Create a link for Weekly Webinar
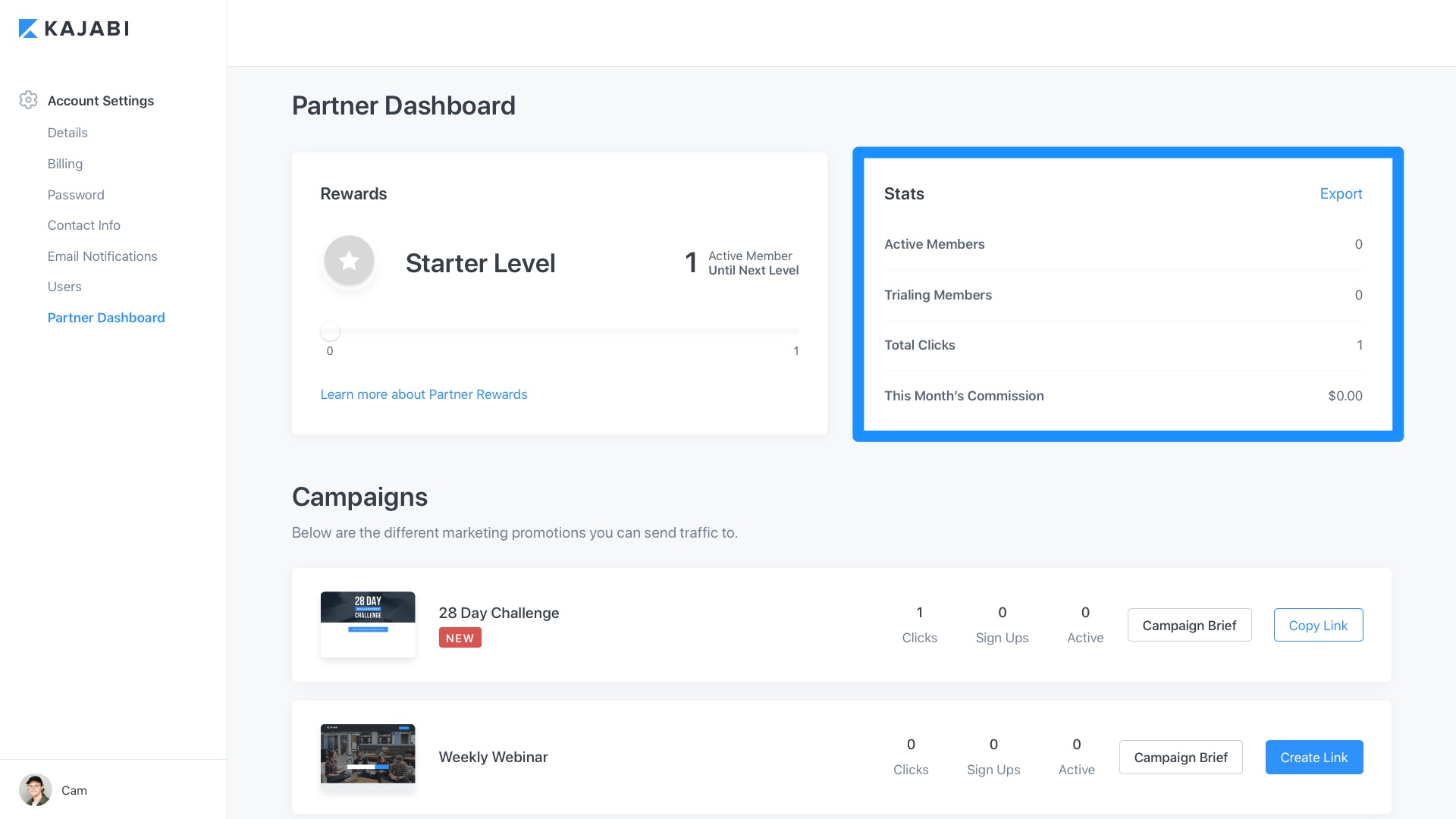Screen dimensions: 1456x819 pyautogui.click(x=1313, y=758)
